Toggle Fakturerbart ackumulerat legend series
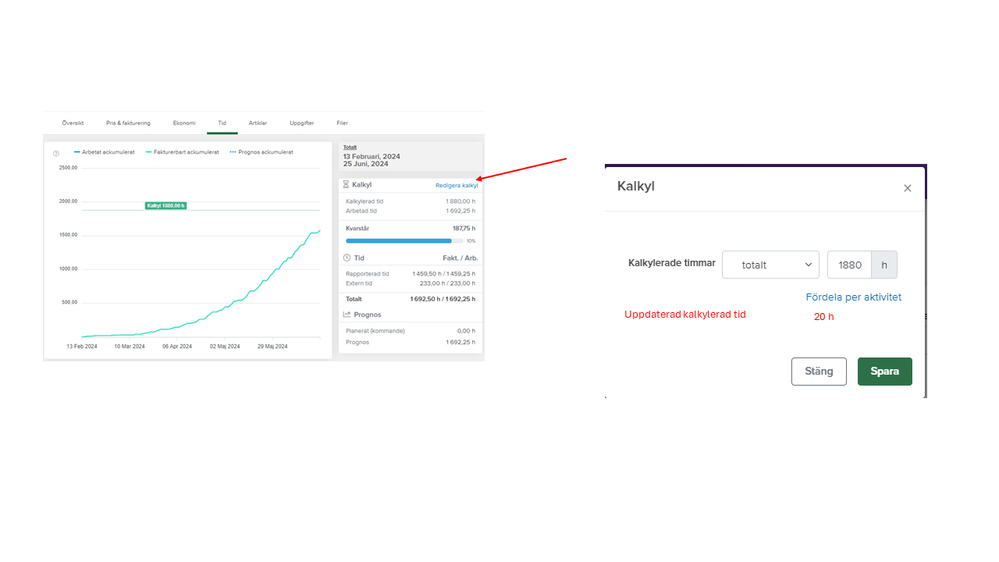Screen dimensions: 999x562 [x=184, y=152]
